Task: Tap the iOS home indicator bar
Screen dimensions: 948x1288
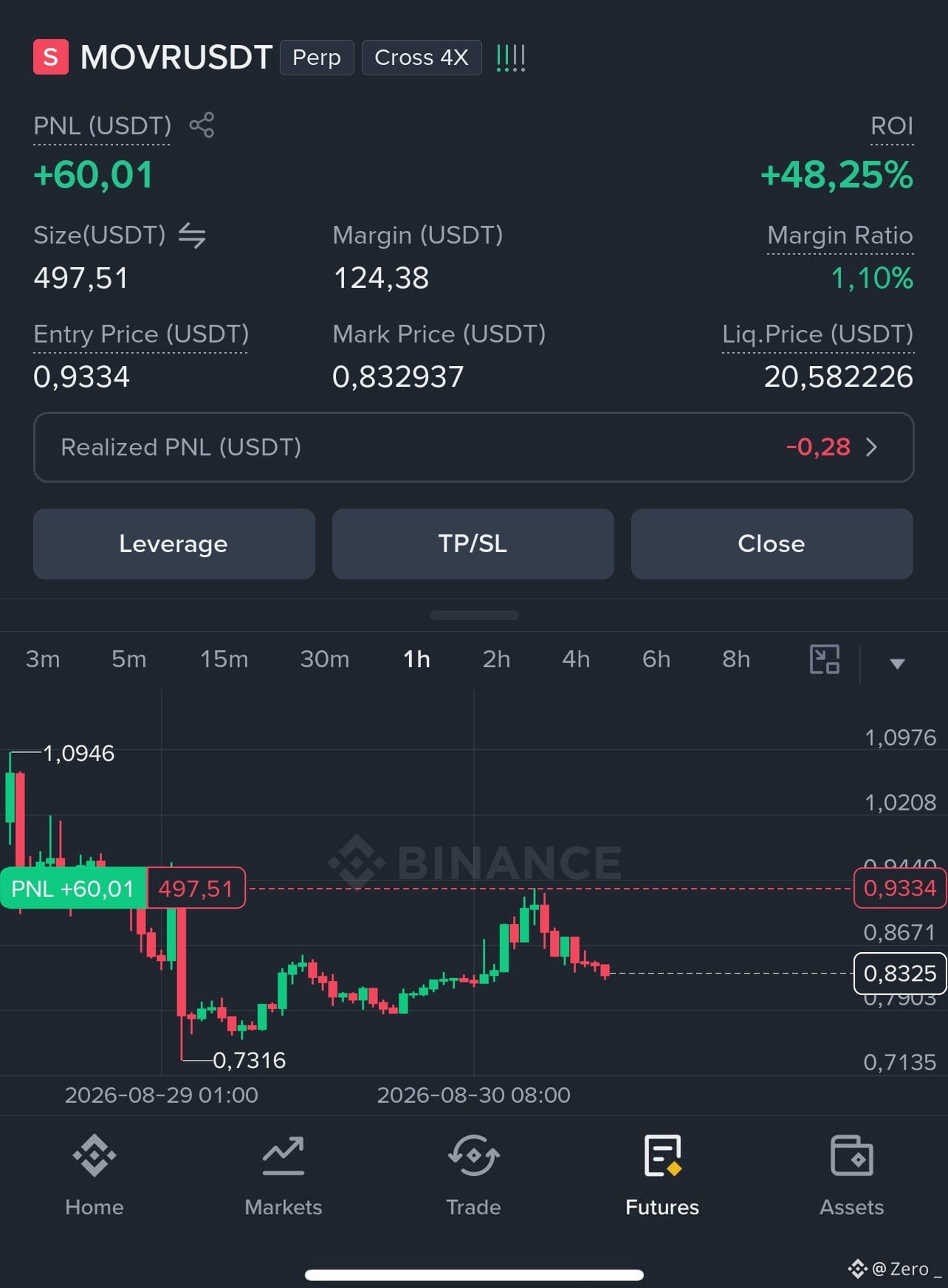Action: point(474,1275)
